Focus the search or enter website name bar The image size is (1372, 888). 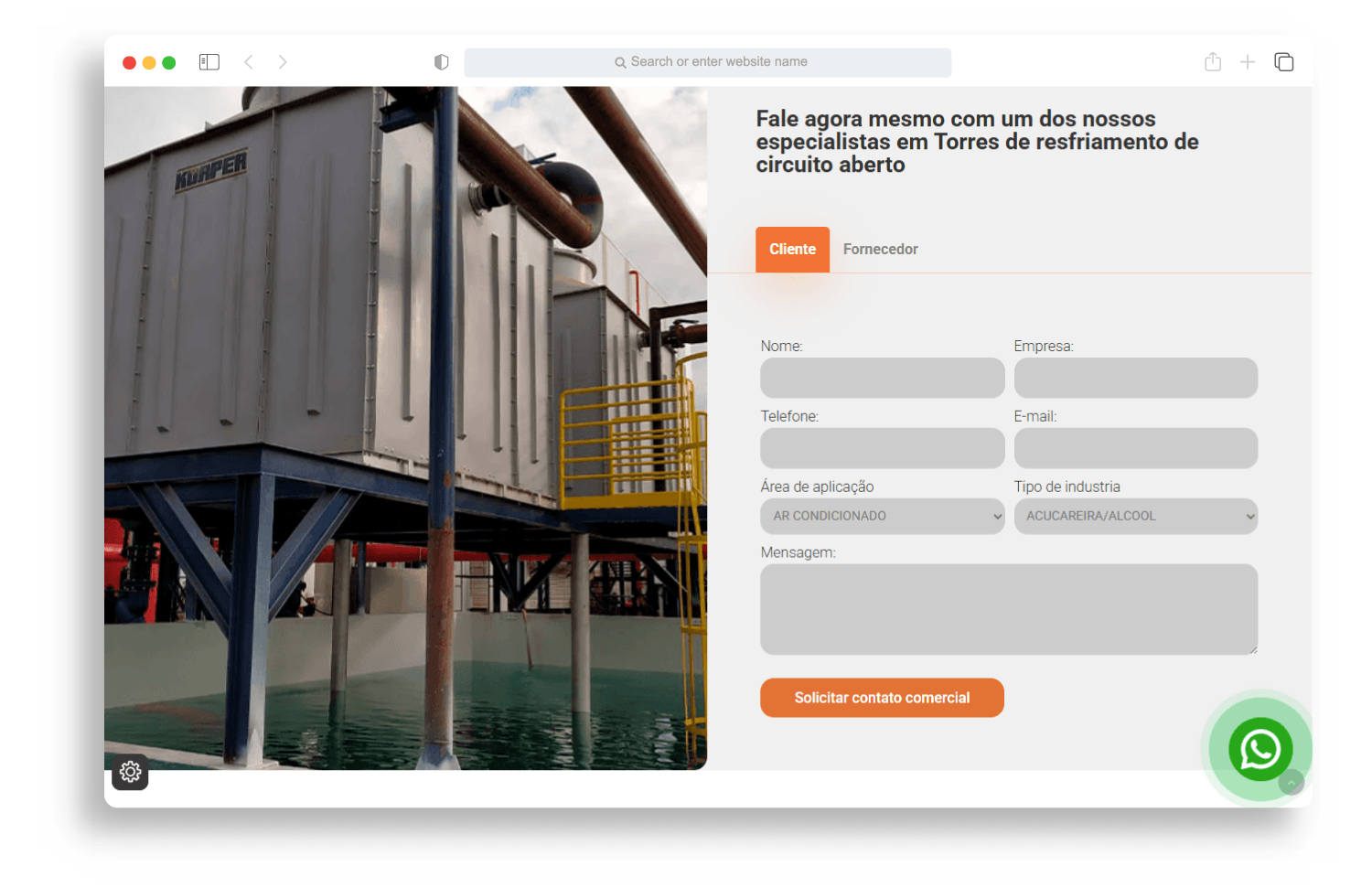point(708,62)
